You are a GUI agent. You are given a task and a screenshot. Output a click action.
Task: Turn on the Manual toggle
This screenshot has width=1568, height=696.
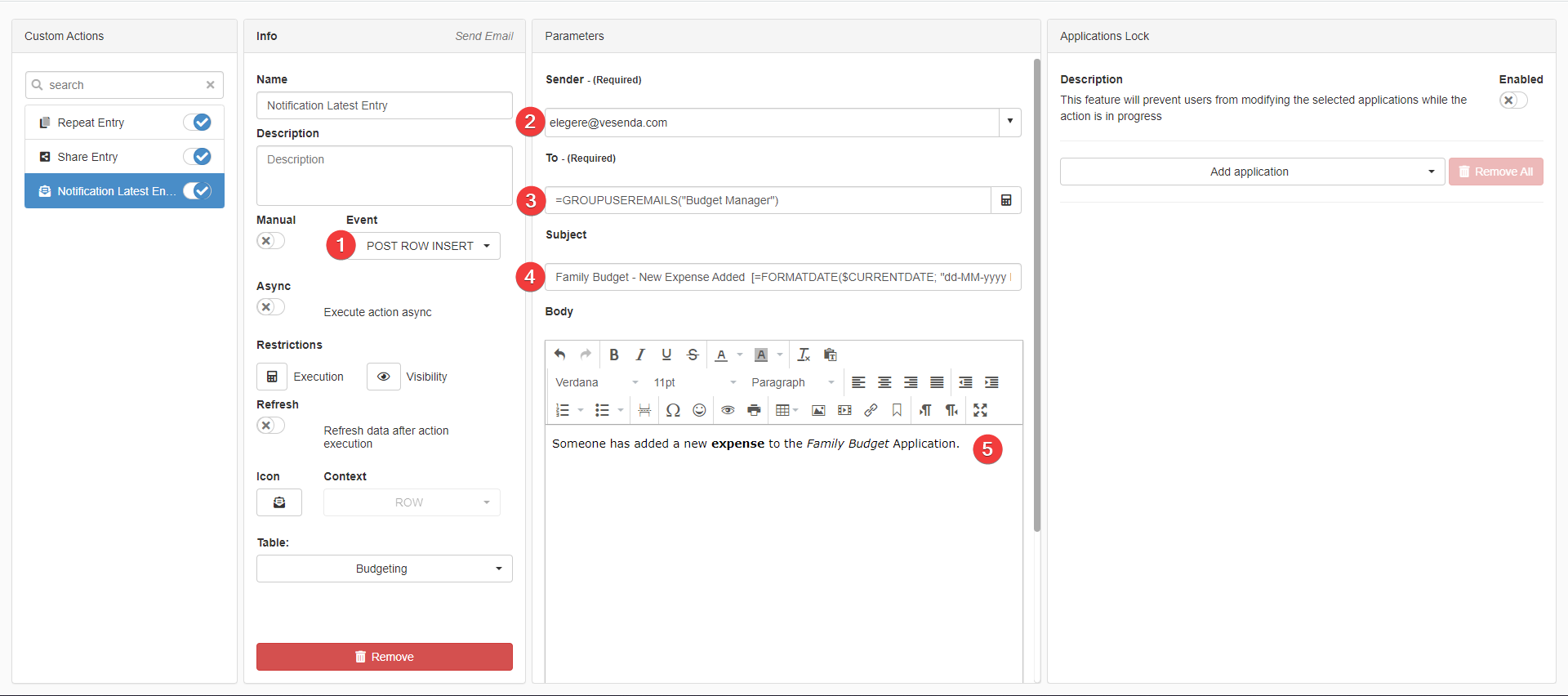point(270,241)
